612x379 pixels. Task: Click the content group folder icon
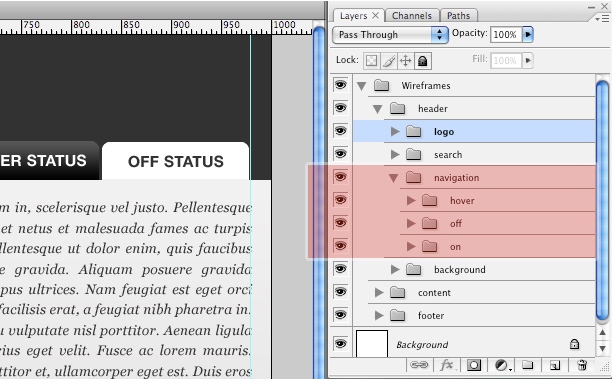click(x=397, y=292)
